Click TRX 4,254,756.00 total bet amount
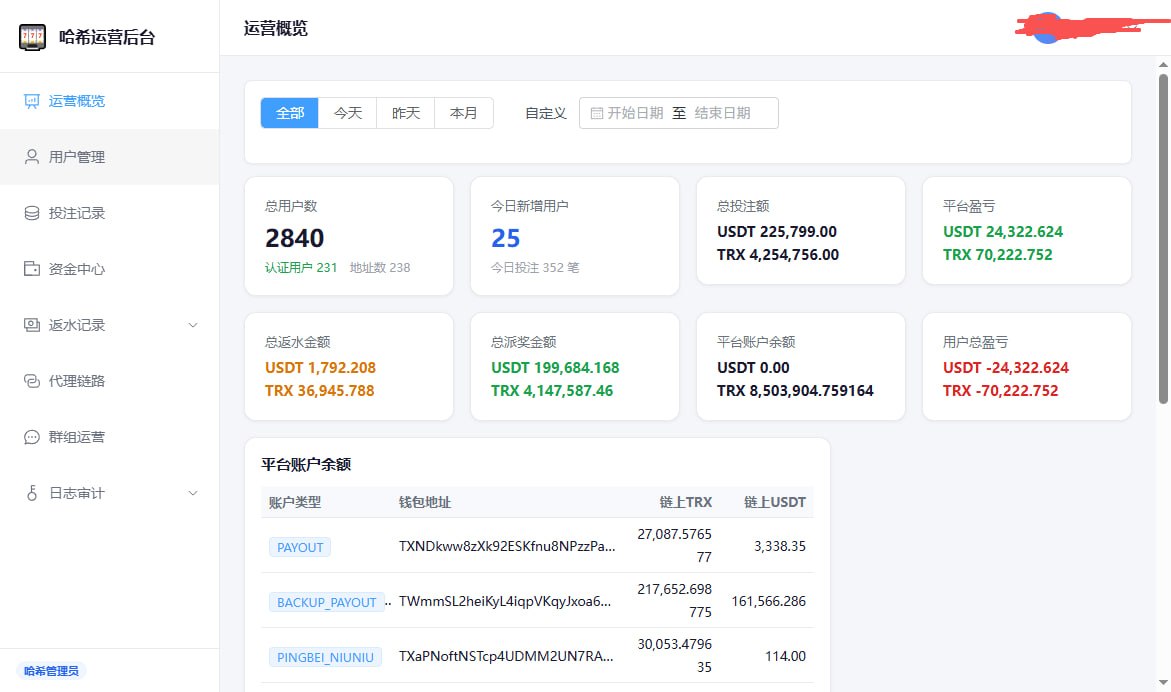The width and height of the screenshot is (1171, 692). pos(778,255)
